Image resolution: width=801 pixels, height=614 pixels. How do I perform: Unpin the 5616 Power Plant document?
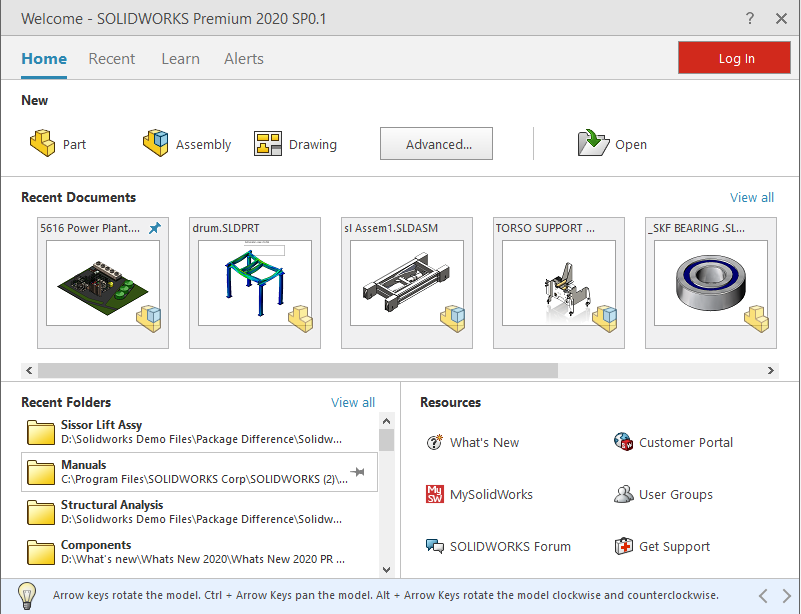click(155, 227)
